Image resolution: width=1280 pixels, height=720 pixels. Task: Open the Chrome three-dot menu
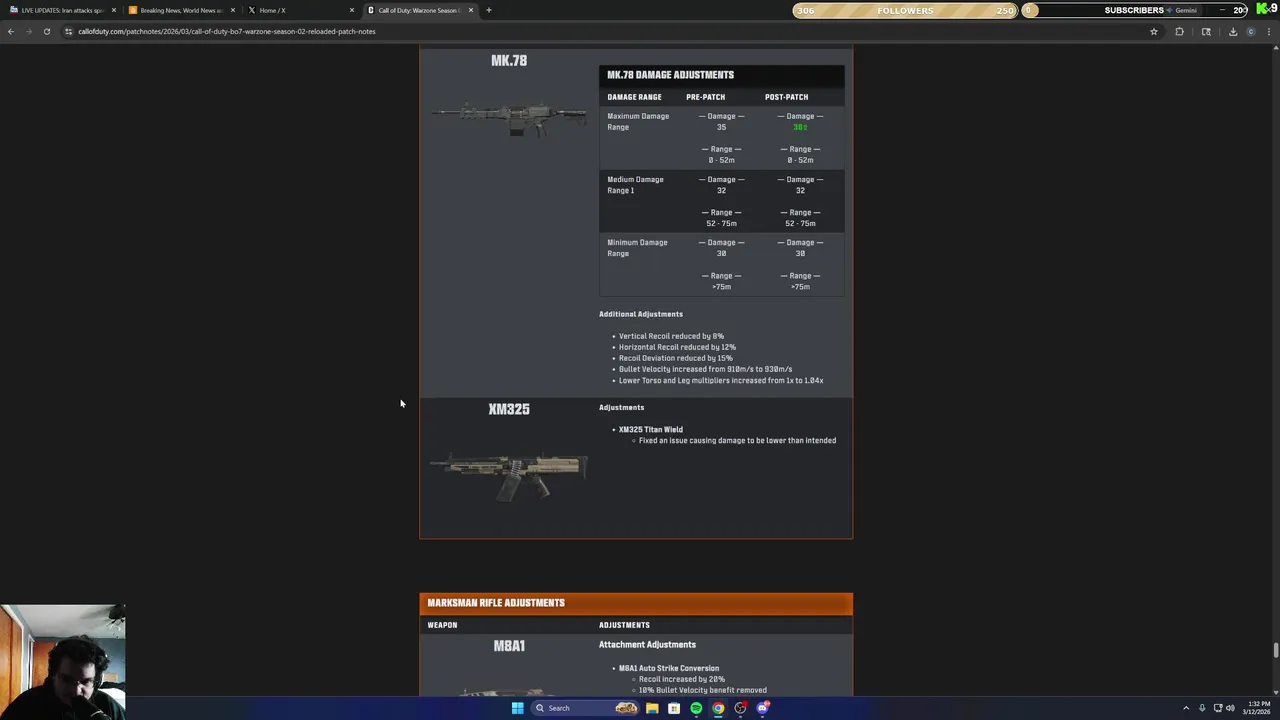coord(1269,31)
